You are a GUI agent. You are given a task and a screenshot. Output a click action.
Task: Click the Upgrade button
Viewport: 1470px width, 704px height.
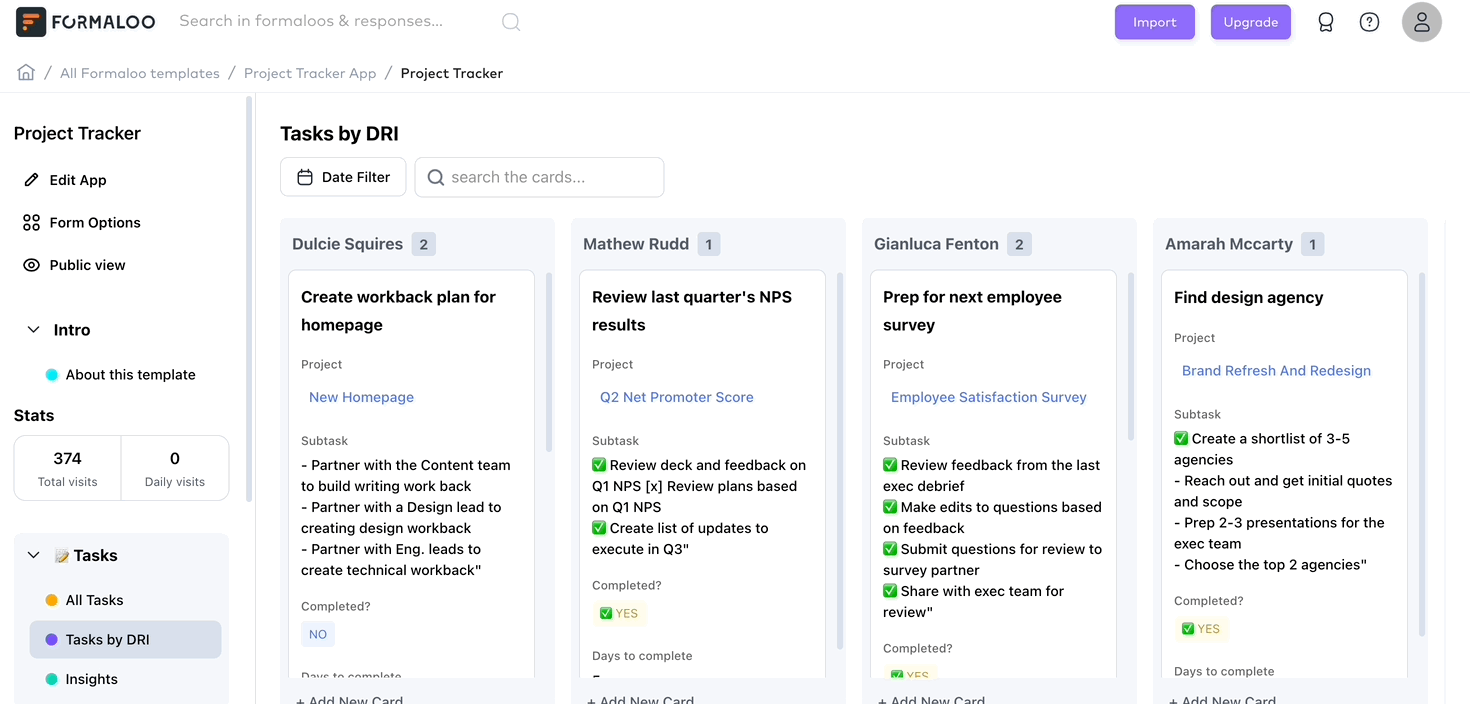click(1251, 21)
